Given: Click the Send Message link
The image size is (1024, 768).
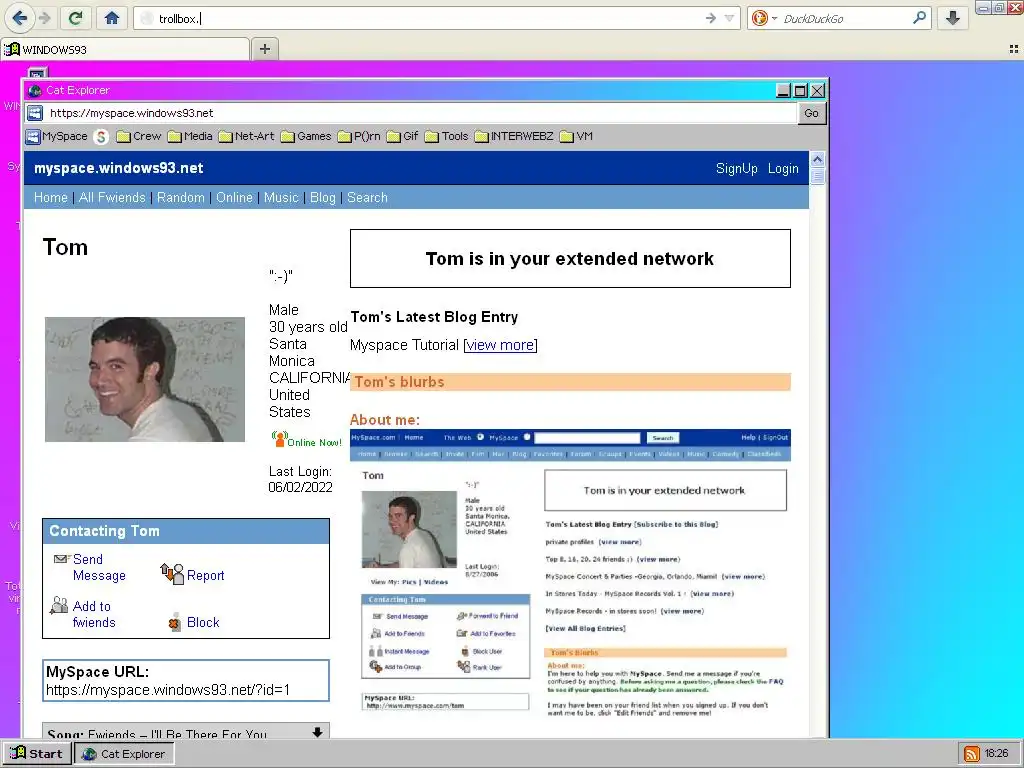Looking at the screenshot, I should coord(99,568).
